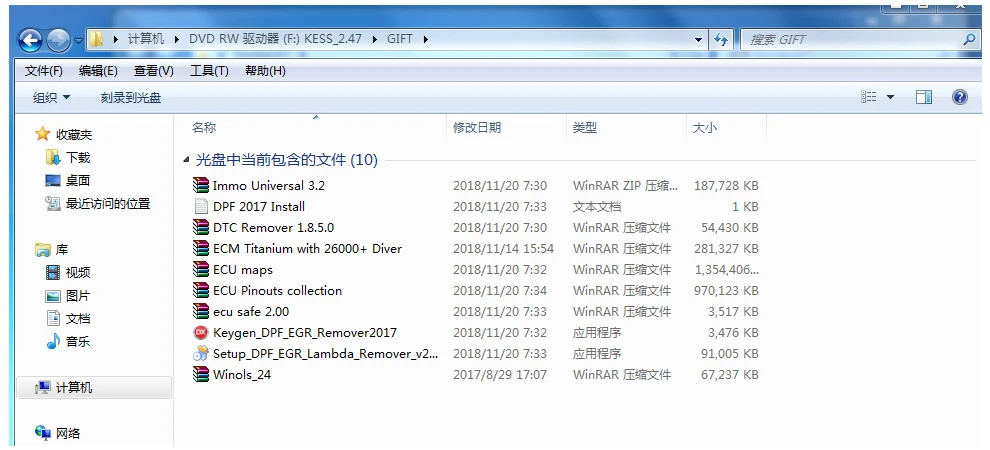Click the 下载 folder icon in sidebar
Screen dimensions: 990x450
coord(53,157)
